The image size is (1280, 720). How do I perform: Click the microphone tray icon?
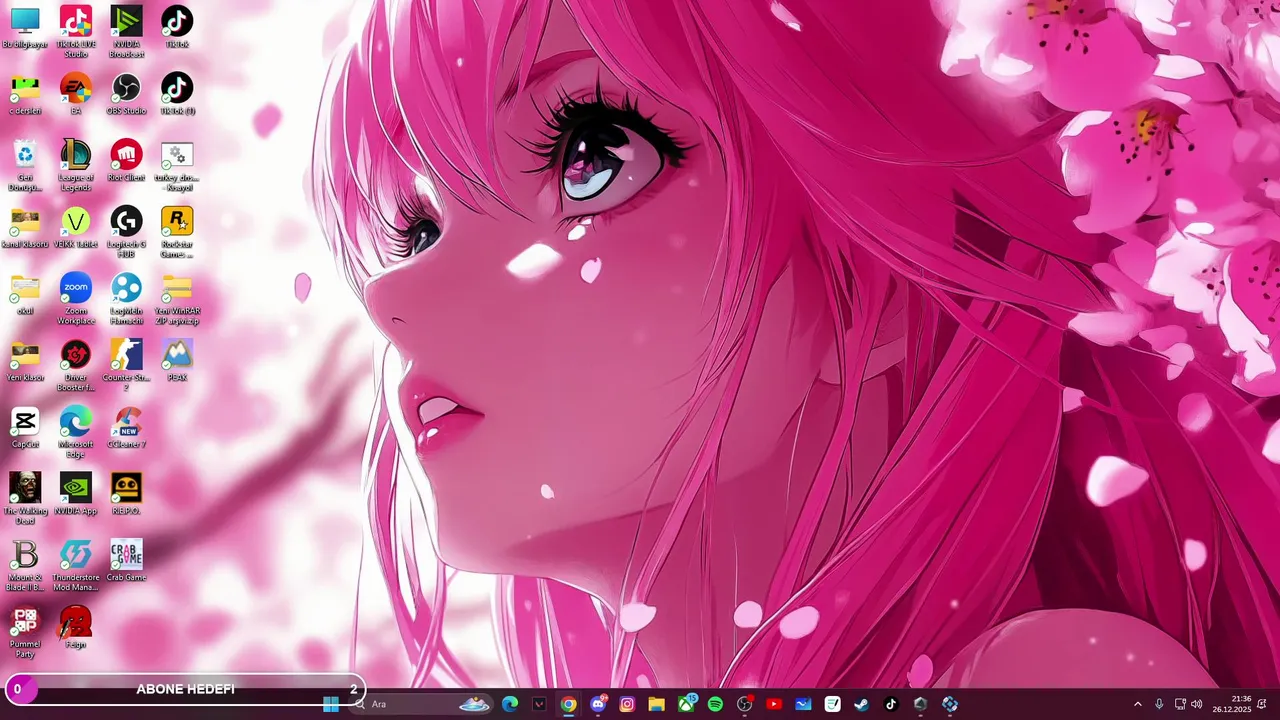[x=1159, y=704]
